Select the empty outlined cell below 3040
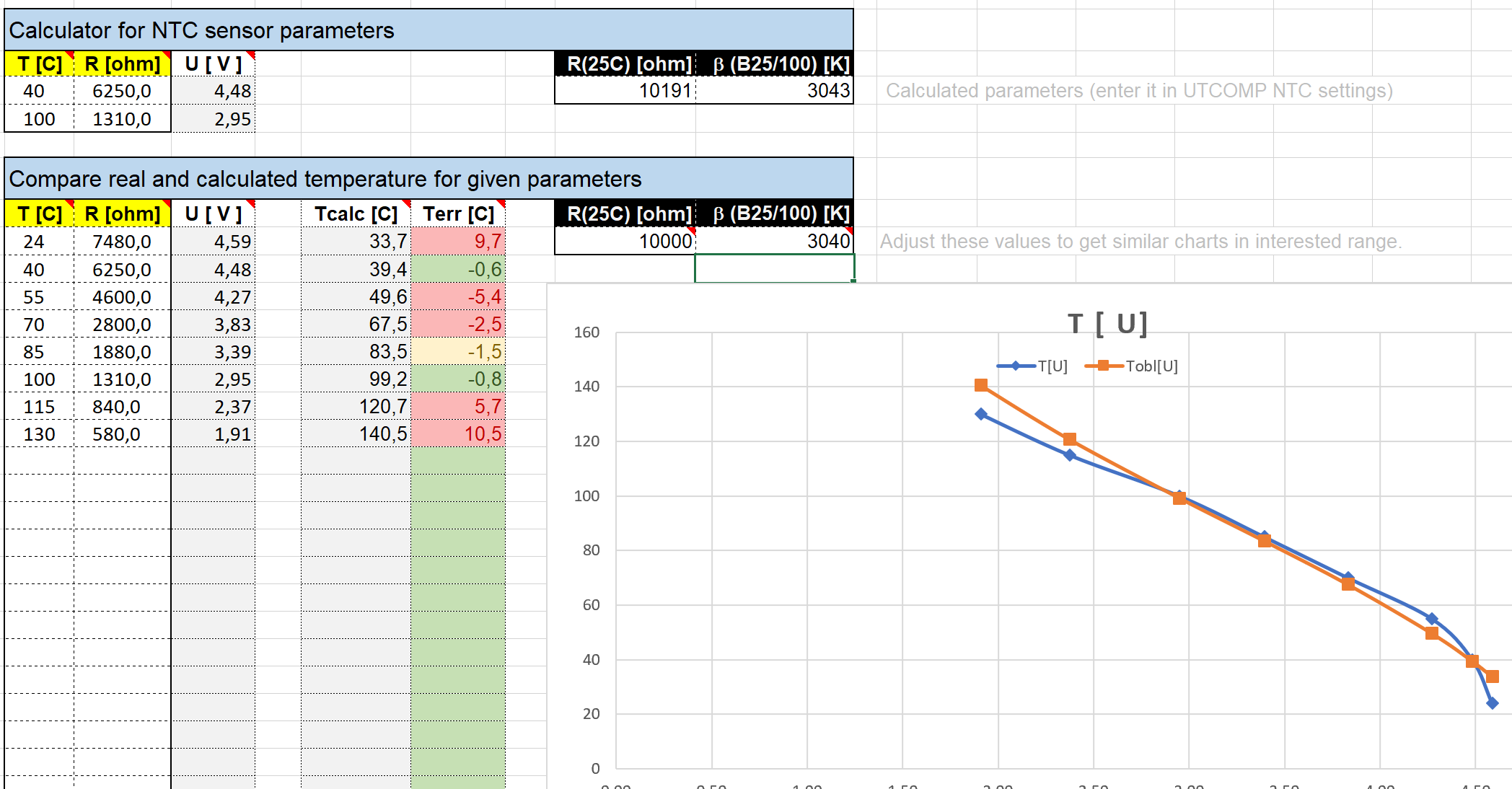The image size is (1512, 789). [774, 268]
